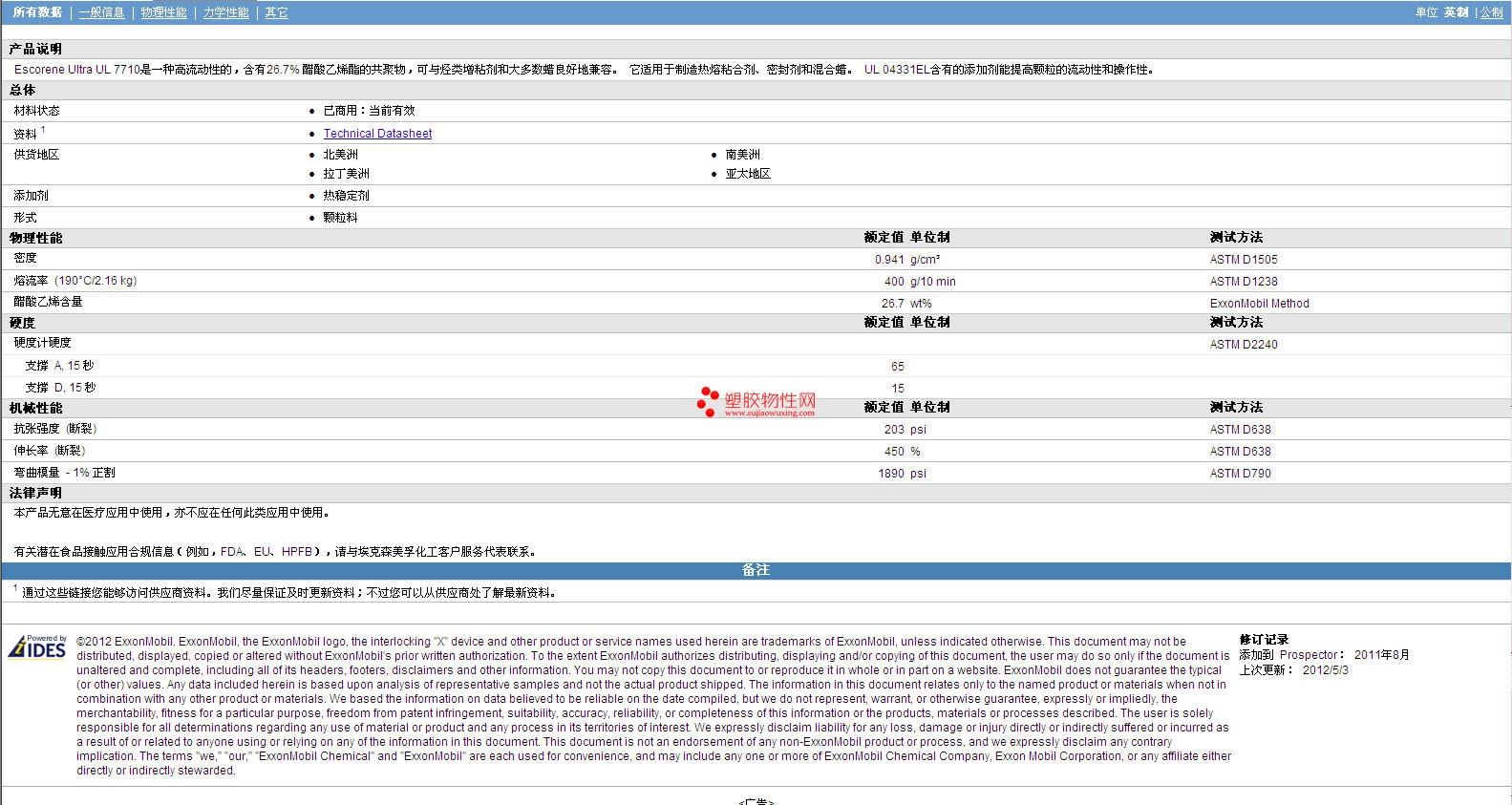Click the 已商用：当前有效 status entry
The width and height of the screenshot is (1512, 805).
click(369, 111)
